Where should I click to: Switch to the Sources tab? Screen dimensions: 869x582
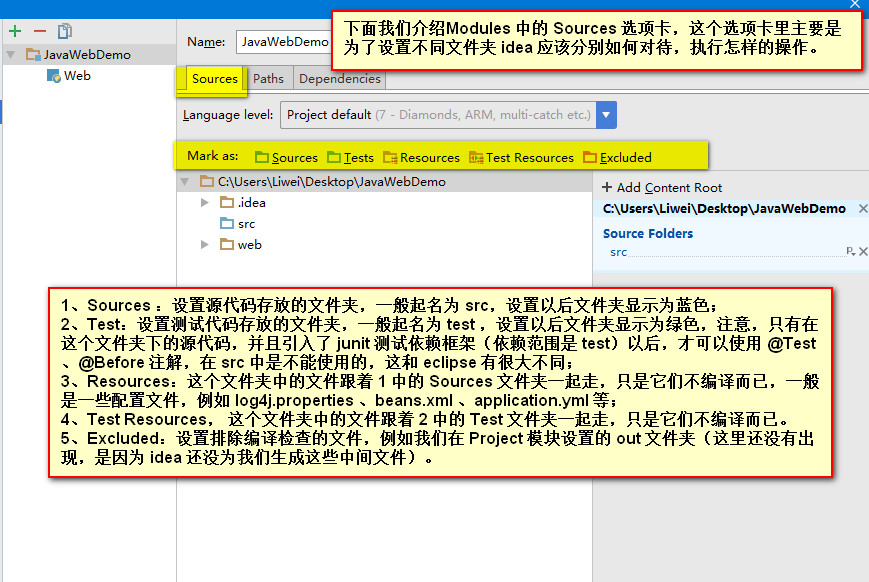coord(214,79)
